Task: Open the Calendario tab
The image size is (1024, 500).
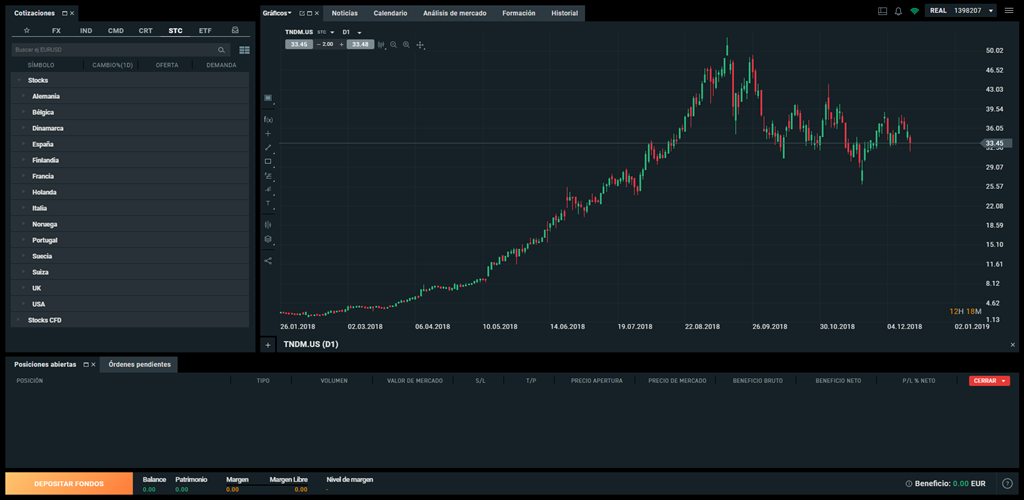Action: click(391, 13)
